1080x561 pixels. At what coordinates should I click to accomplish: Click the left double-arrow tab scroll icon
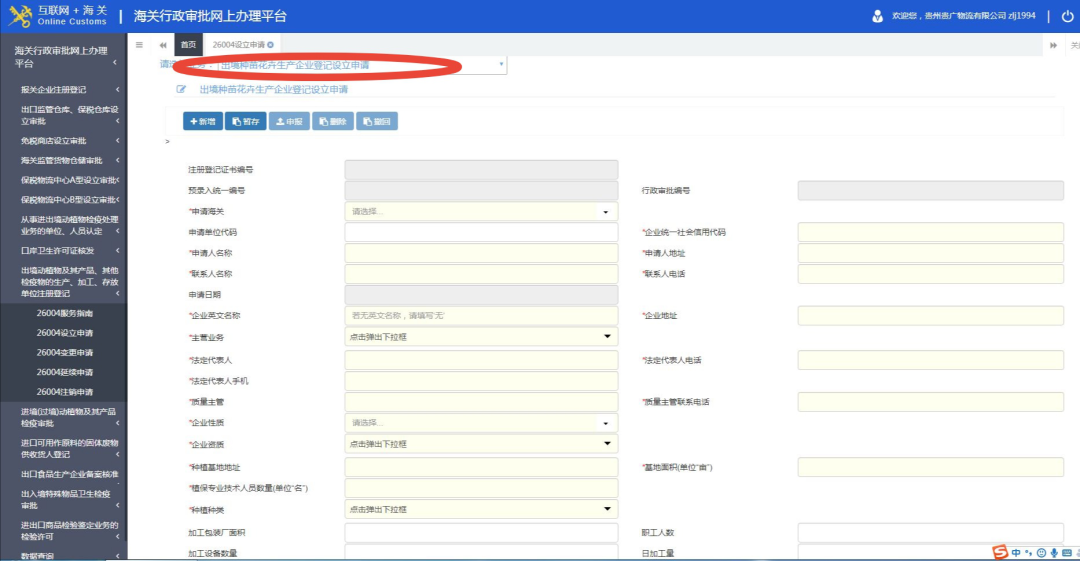click(x=162, y=45)
